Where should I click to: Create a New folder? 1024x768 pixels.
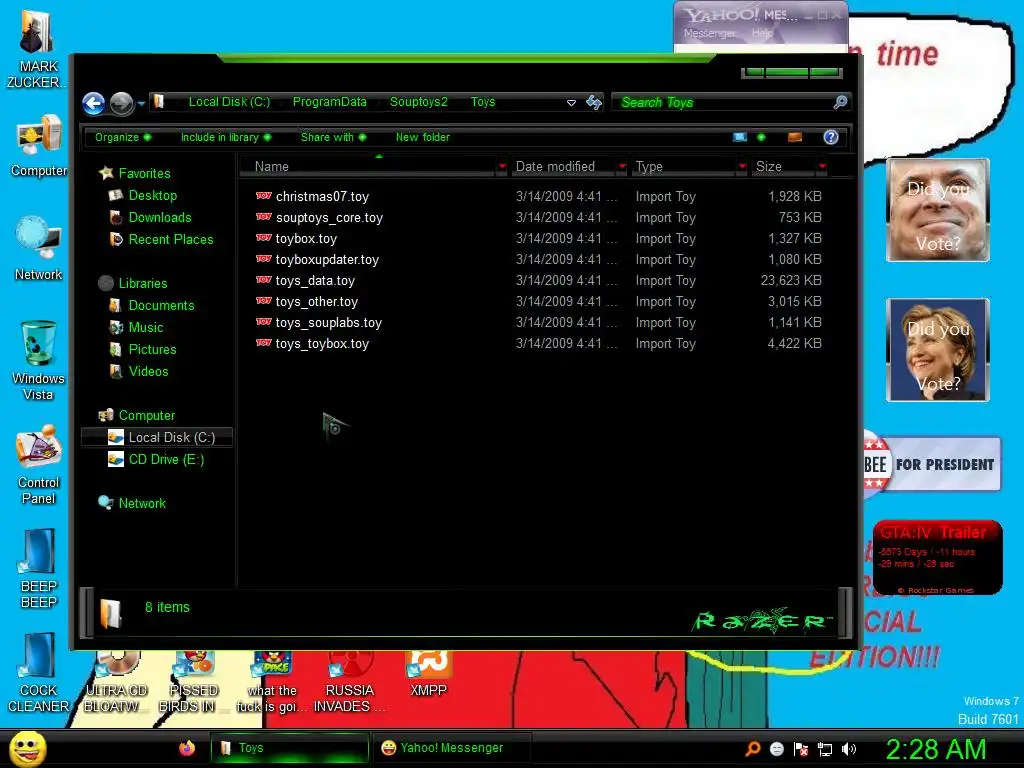[x=423, y=137]
